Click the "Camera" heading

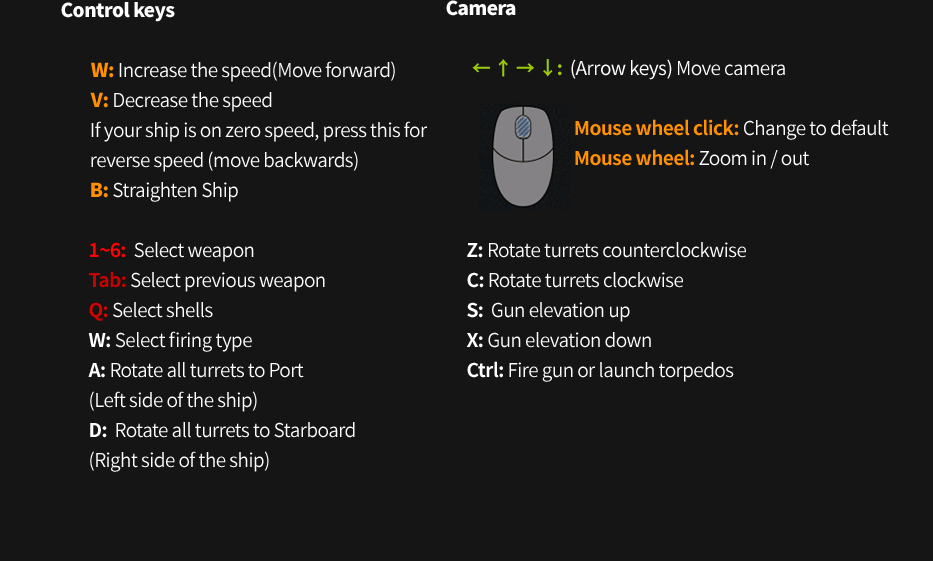point(481,9)
